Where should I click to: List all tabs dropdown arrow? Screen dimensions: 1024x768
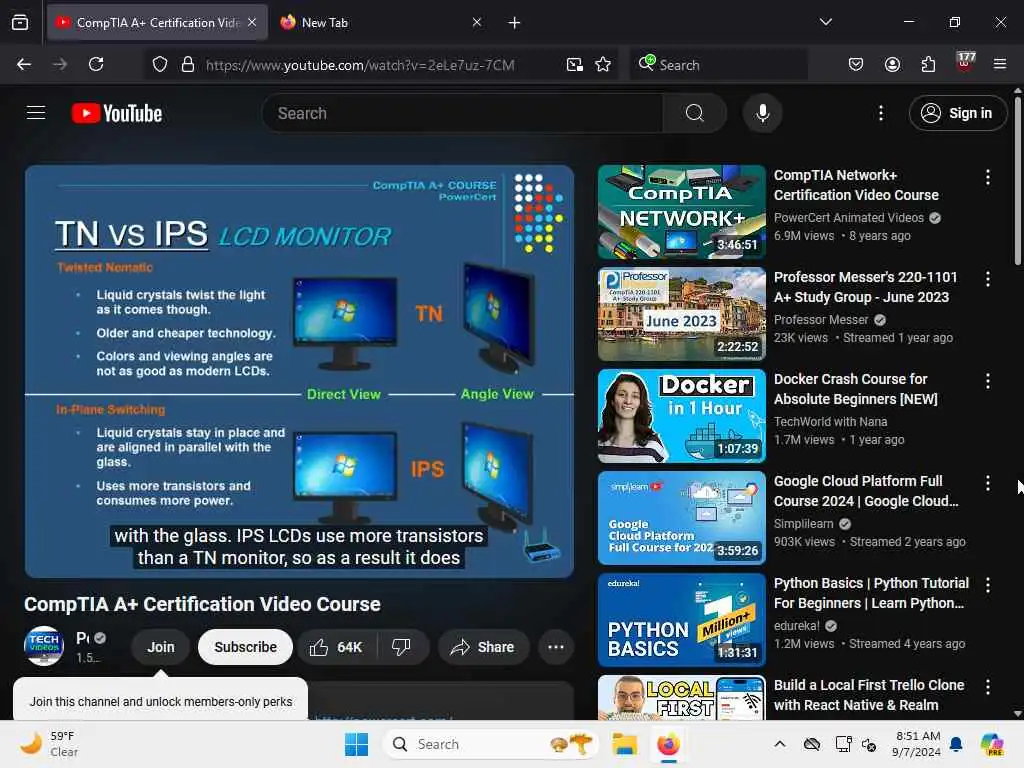tap(825, 22)
